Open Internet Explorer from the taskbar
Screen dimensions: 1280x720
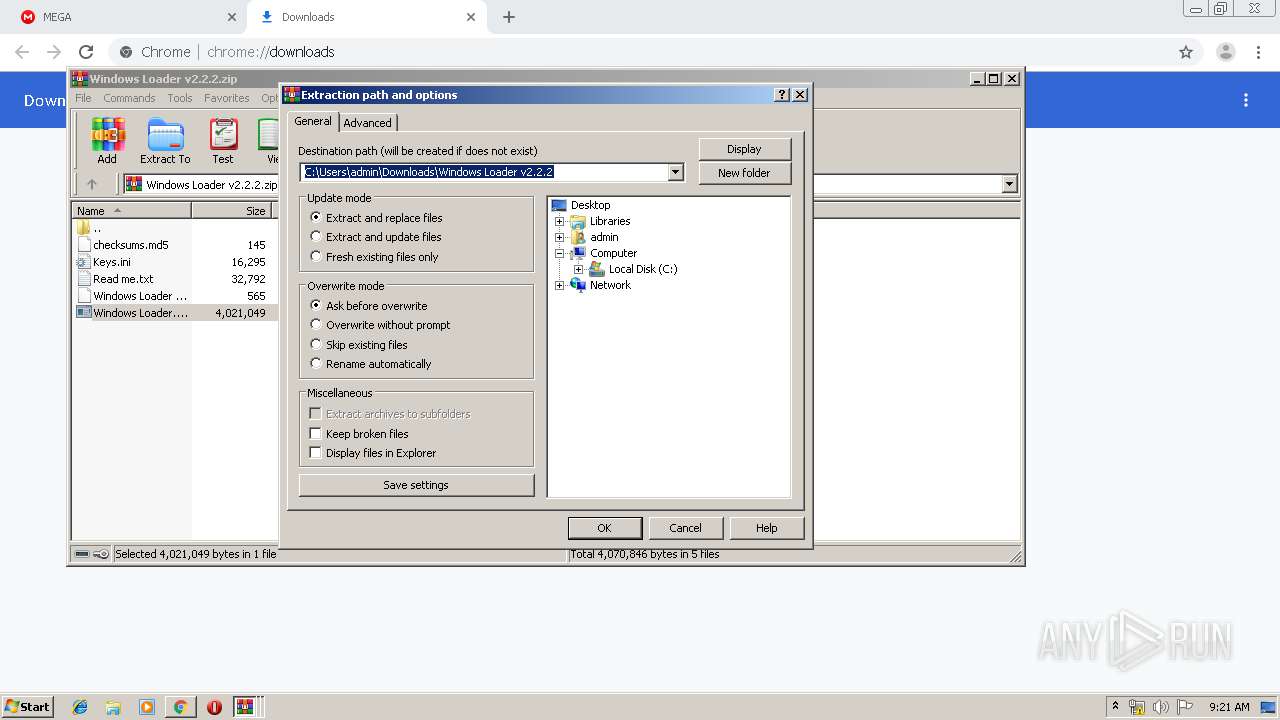(80, 707)
